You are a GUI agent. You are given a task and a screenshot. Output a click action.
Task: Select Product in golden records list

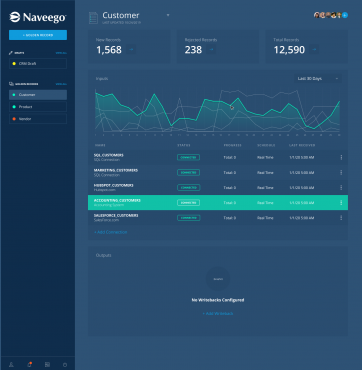pyautogui.click(x=38, y=107)
